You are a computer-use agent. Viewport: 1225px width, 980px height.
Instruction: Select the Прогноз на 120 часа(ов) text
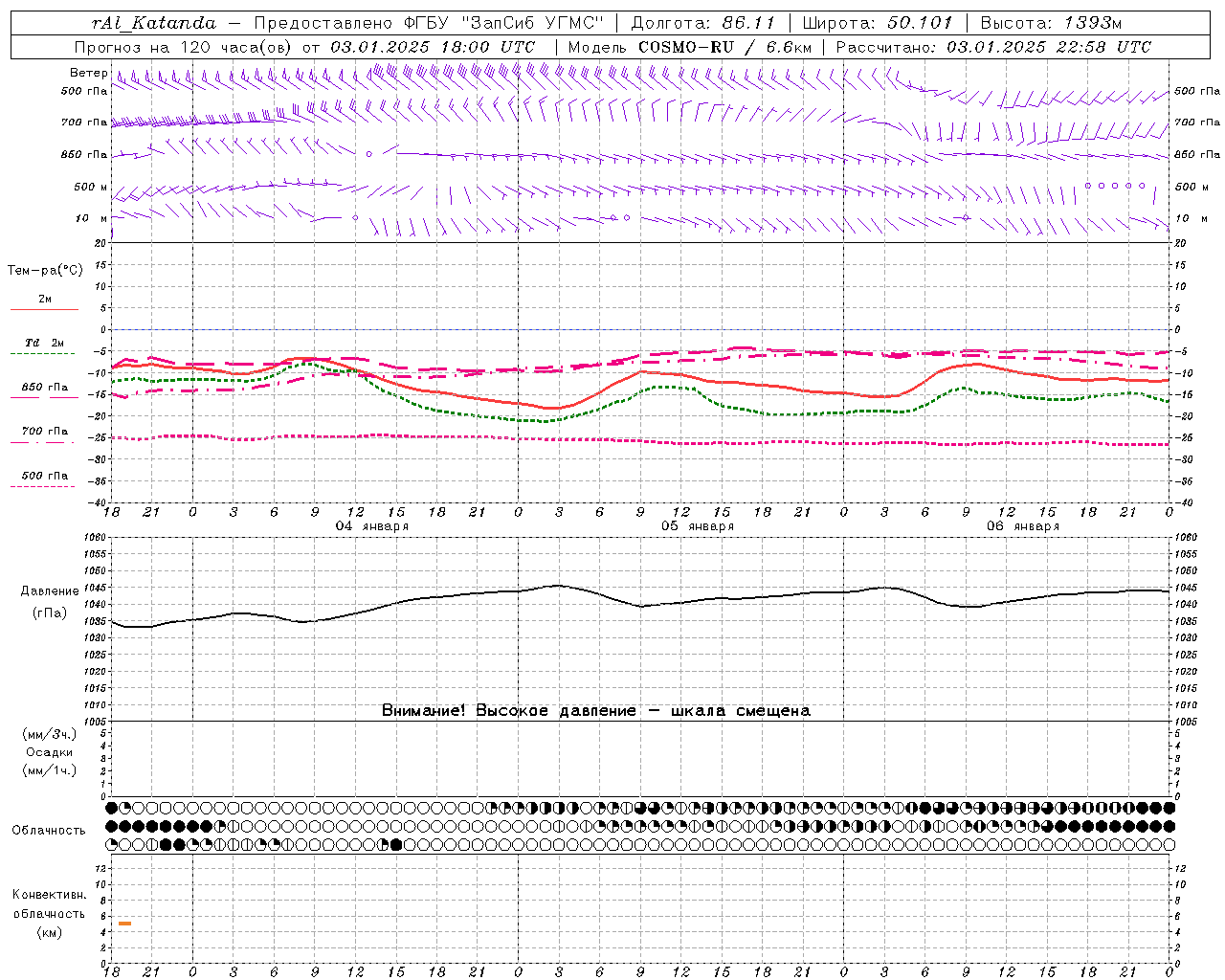click(x=185, y=47)
